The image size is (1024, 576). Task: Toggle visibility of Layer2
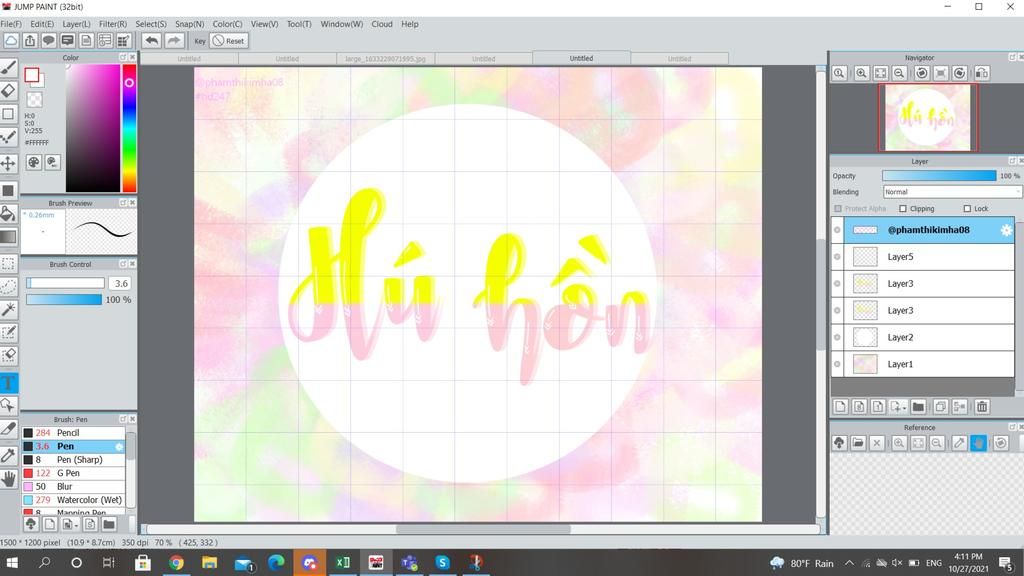(837, 337)
